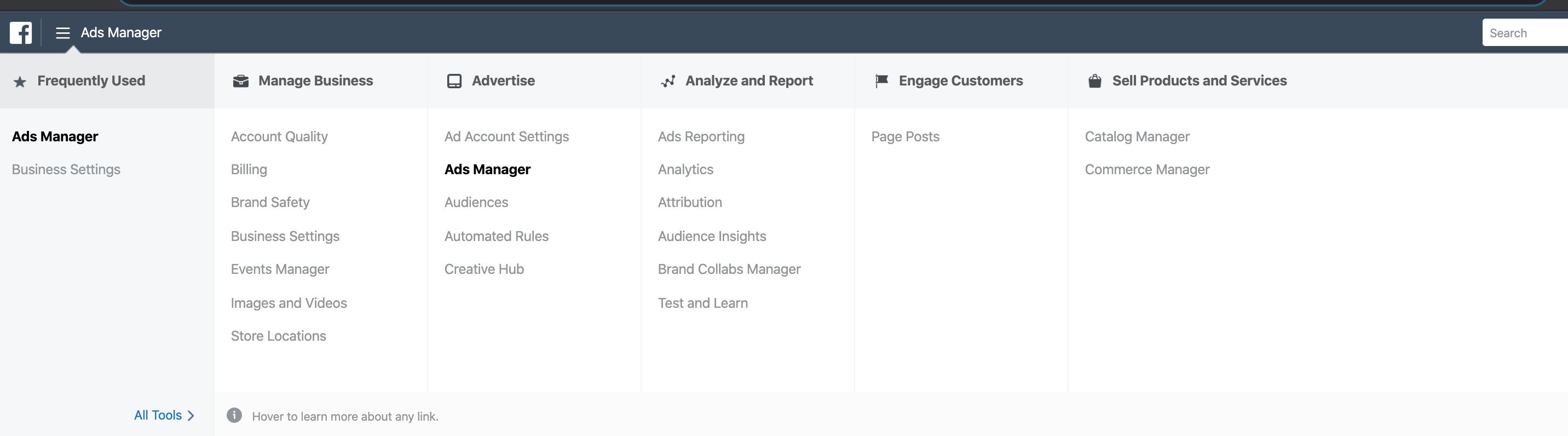Go to Audiences under Advertise
The height and width of the screenshot is (436, 1568).
coord(476,202)
